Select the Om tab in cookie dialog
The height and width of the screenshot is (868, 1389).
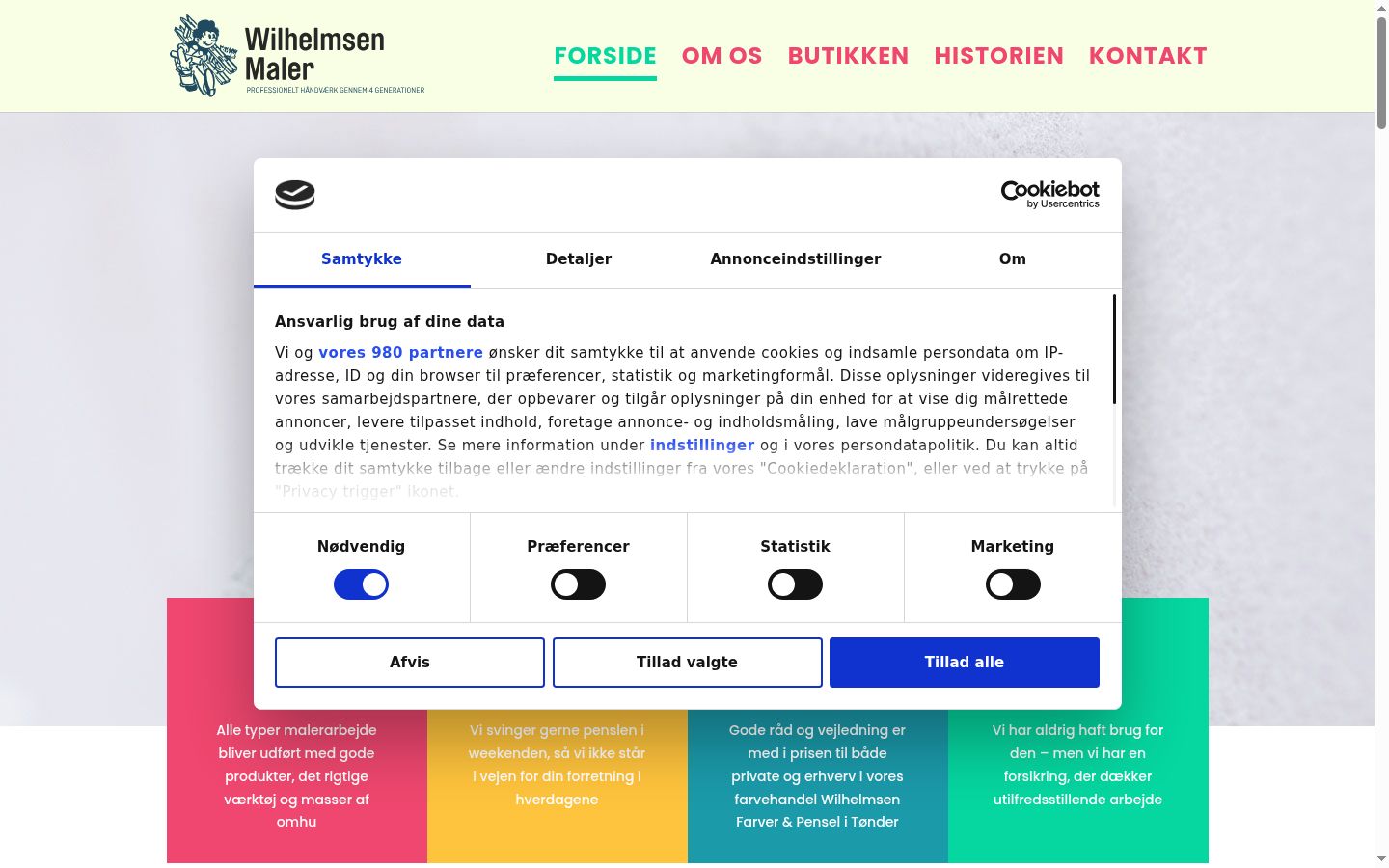point(1013,259)
